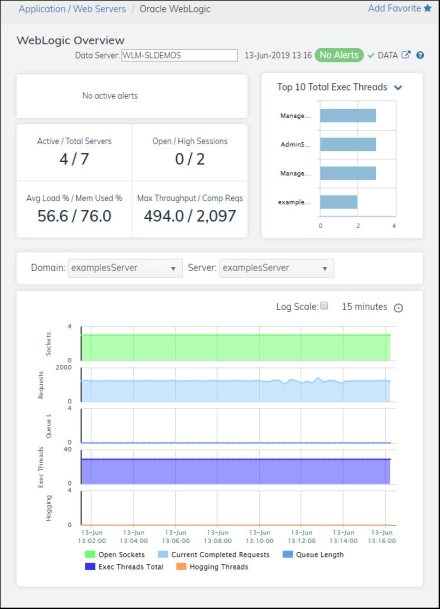This screenshot has height=609, width=440.
Task: Open the Avg Load % / Mem Used % tile
Action: [74, 209]
